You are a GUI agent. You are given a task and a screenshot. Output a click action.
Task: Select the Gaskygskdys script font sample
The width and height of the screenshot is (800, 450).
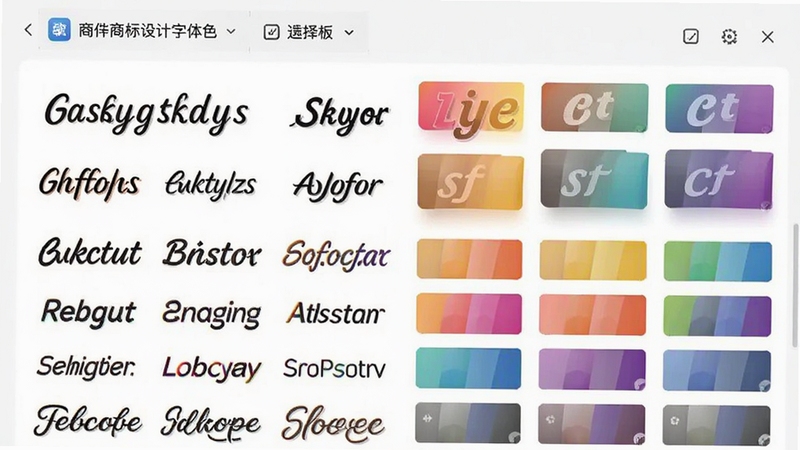(x=146, y=113)
